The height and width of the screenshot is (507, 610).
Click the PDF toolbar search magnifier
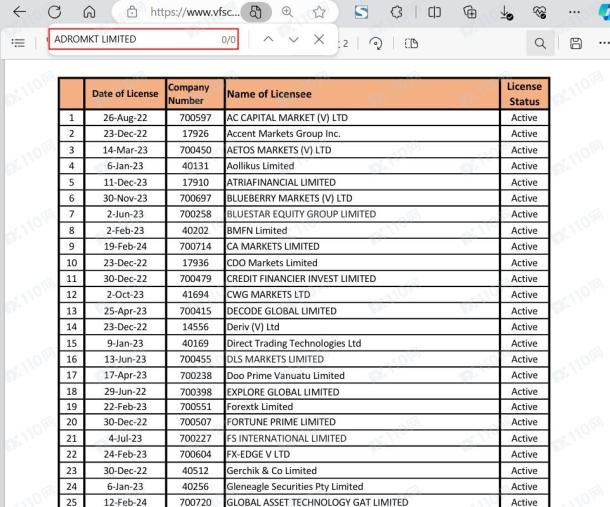coord(540,43)
